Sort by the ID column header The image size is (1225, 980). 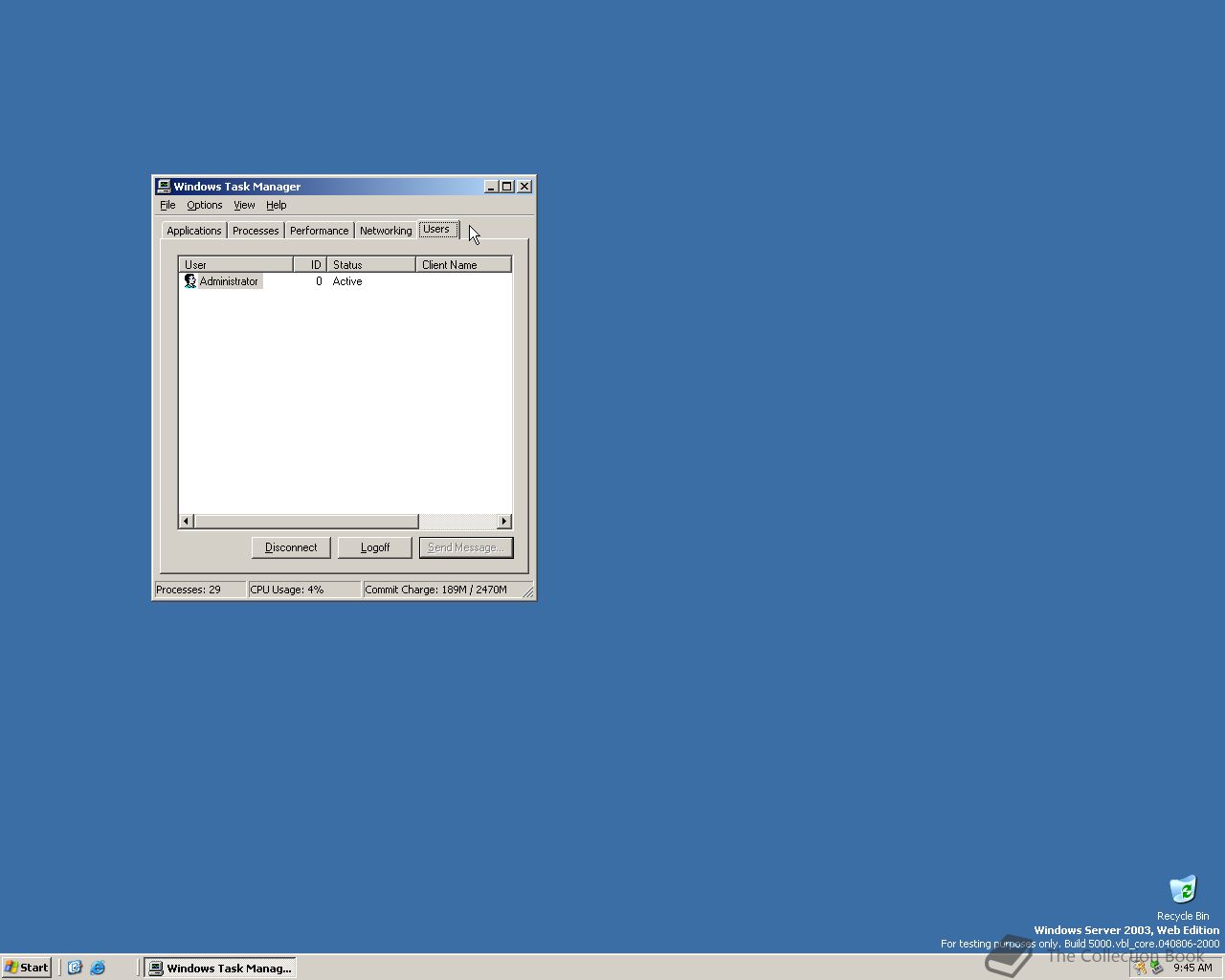tap(310, 264)
